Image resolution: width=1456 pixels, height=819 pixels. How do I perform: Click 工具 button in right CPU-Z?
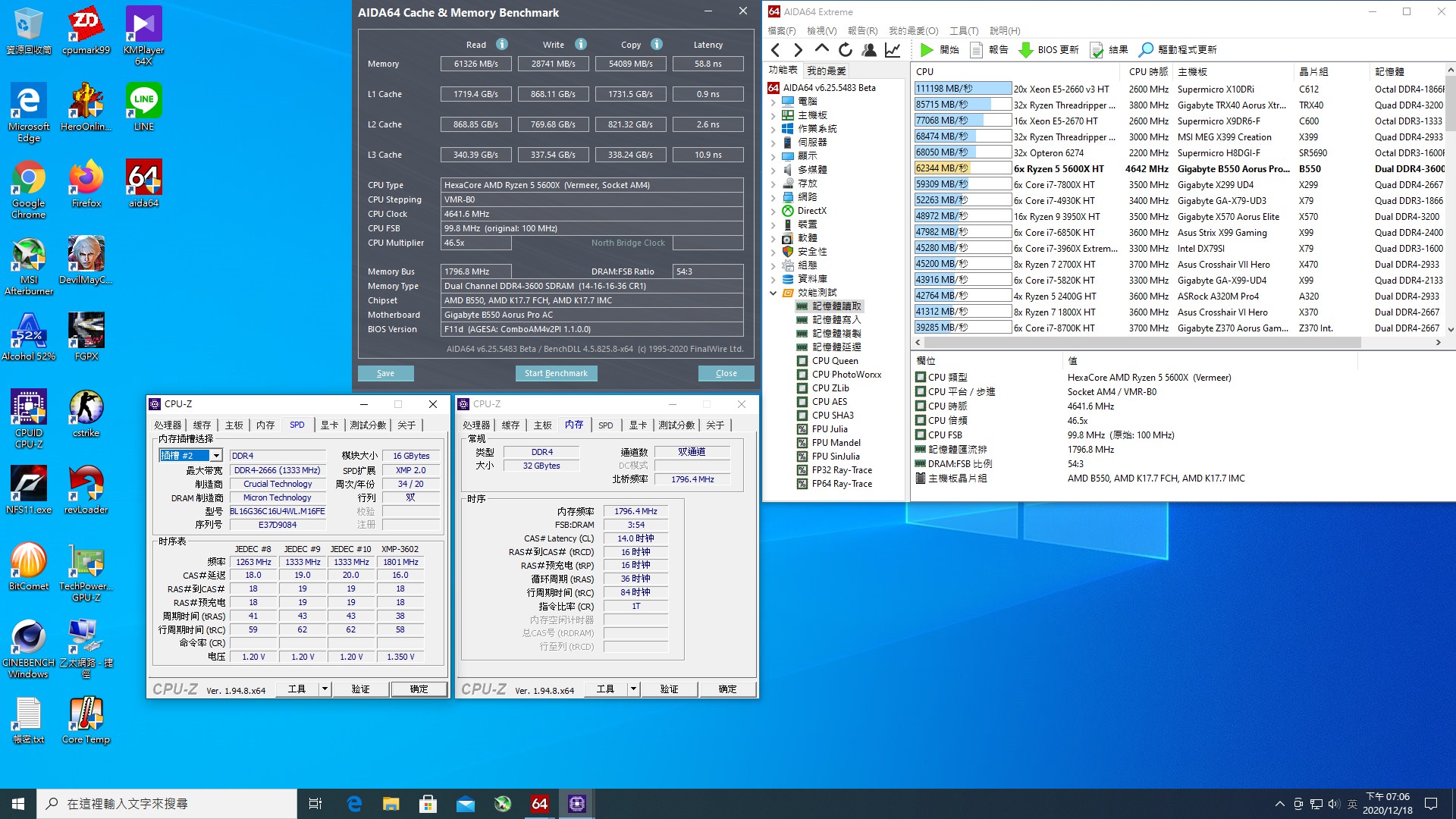coord(605,689)
